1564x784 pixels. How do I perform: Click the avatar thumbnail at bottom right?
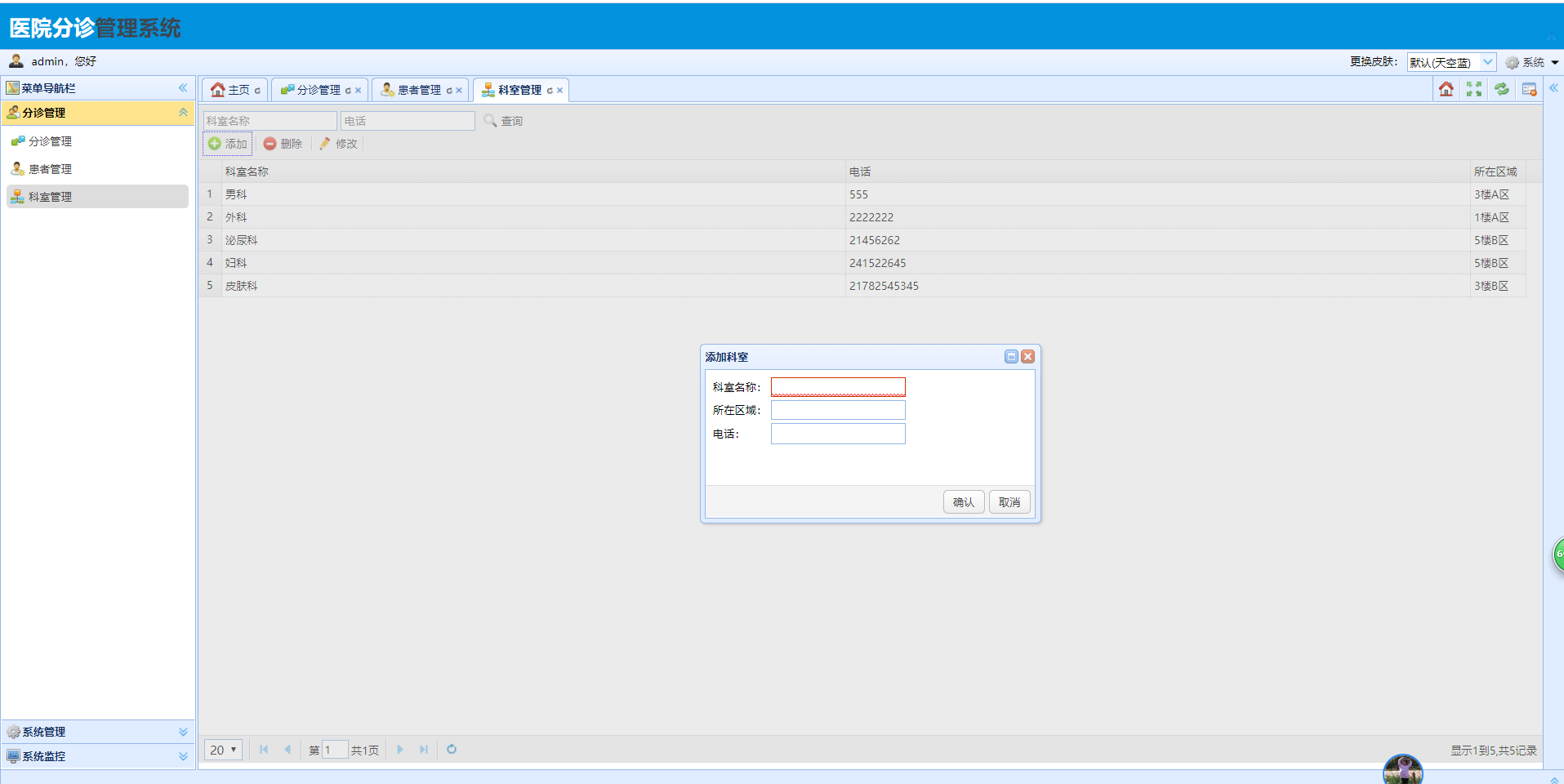pos(1403,769)
